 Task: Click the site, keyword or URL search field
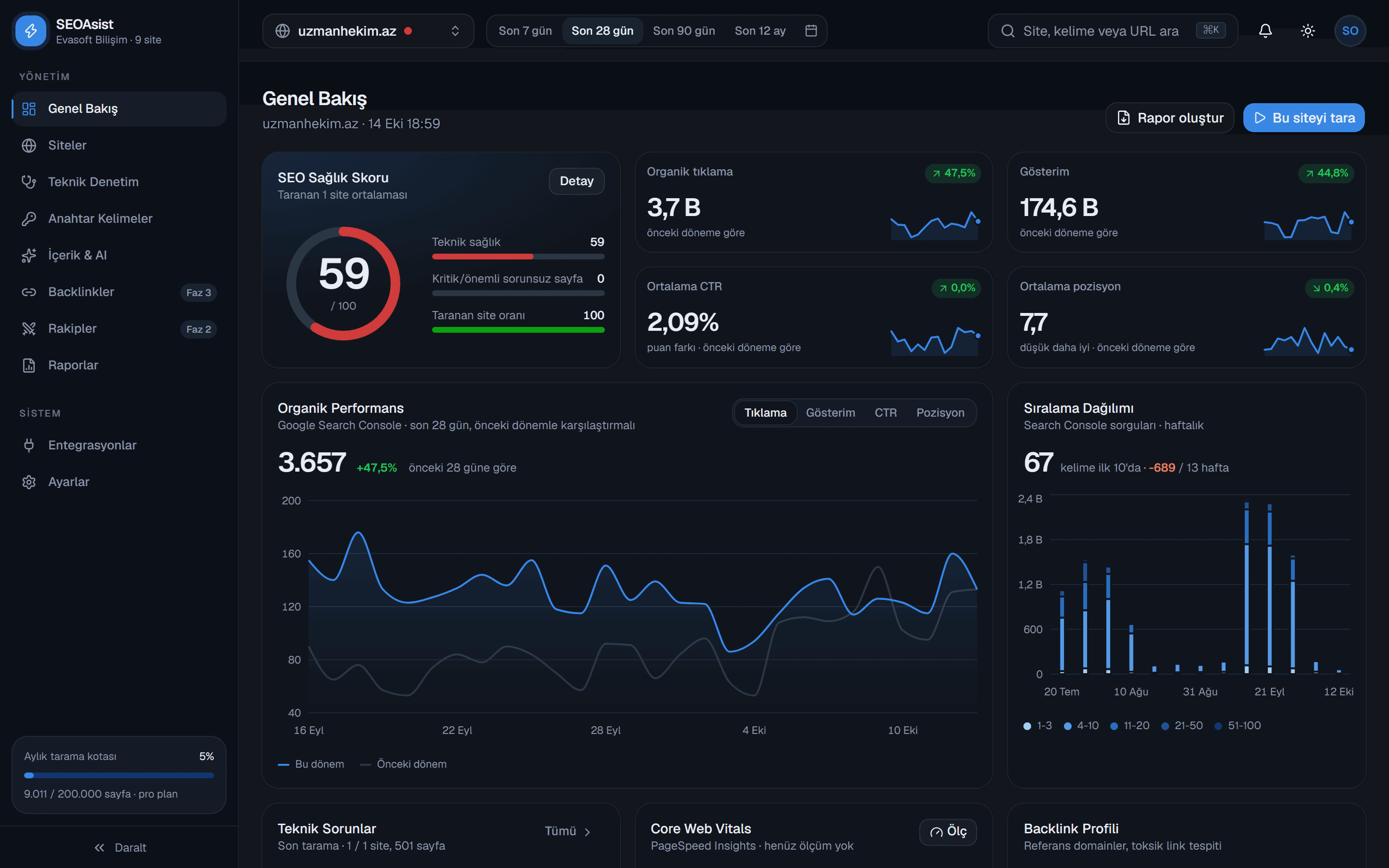pos(1112,31)
